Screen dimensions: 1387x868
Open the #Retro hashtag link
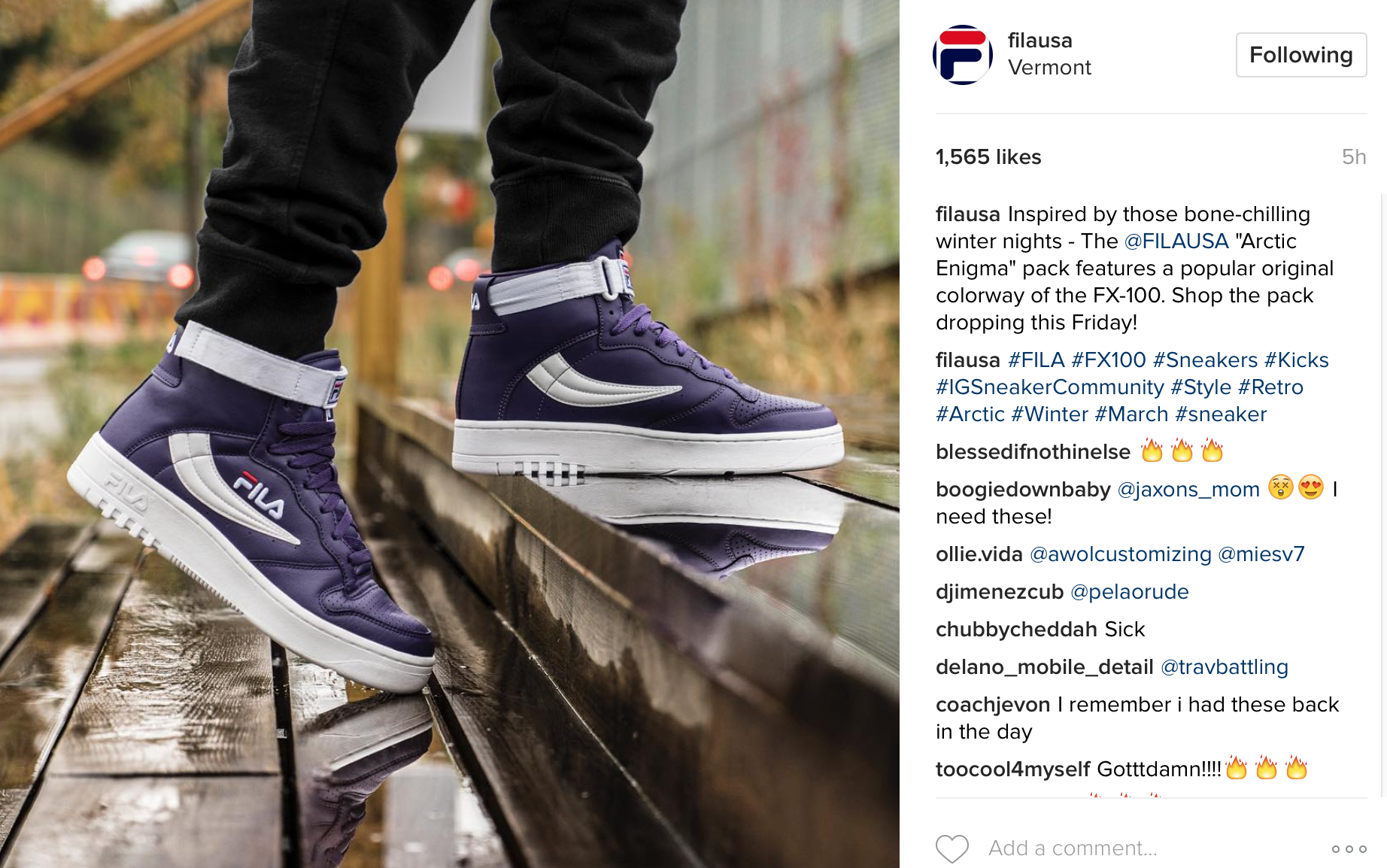point(1270,387)
